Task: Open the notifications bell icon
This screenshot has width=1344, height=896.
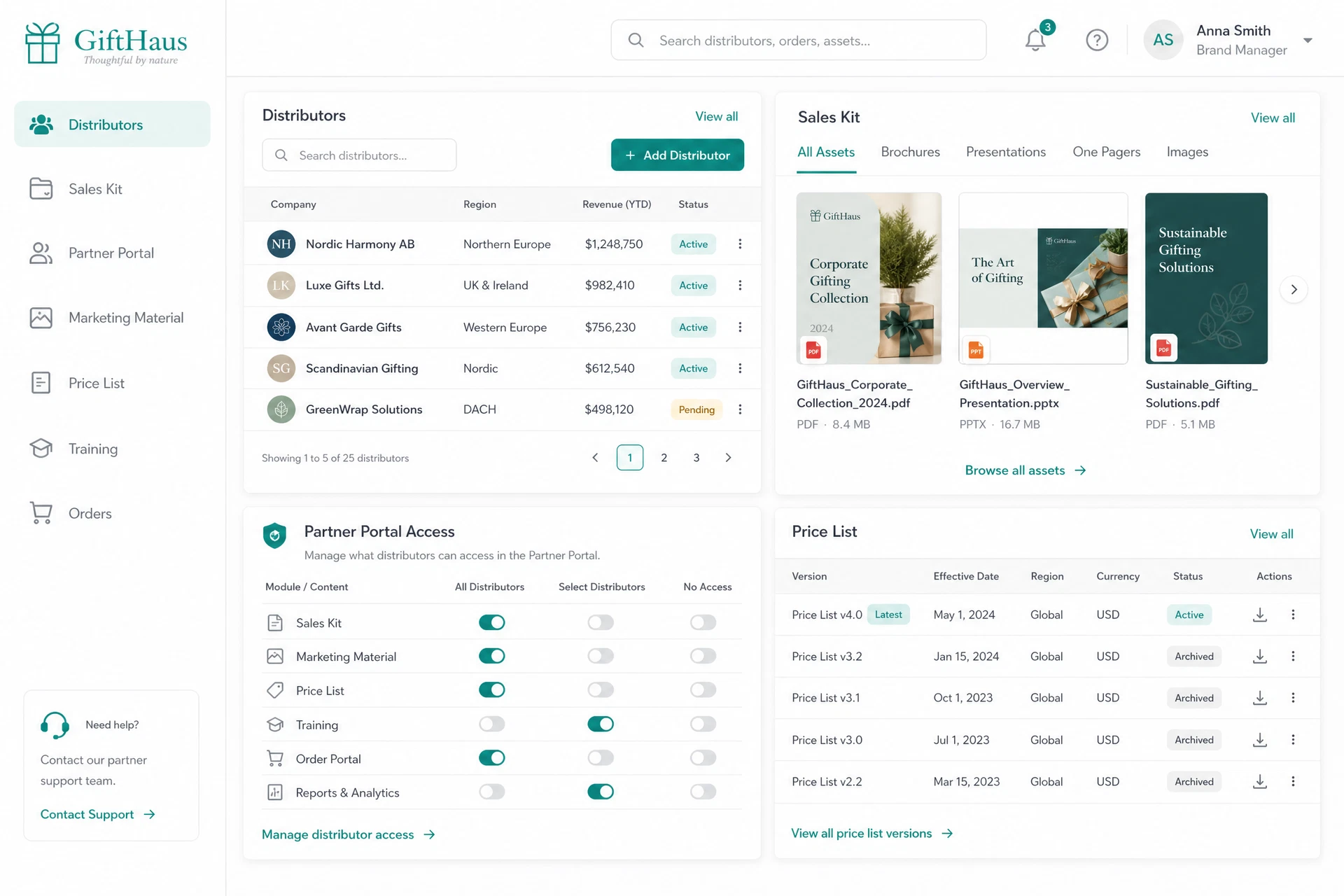Action: (x=1035, y=40)
